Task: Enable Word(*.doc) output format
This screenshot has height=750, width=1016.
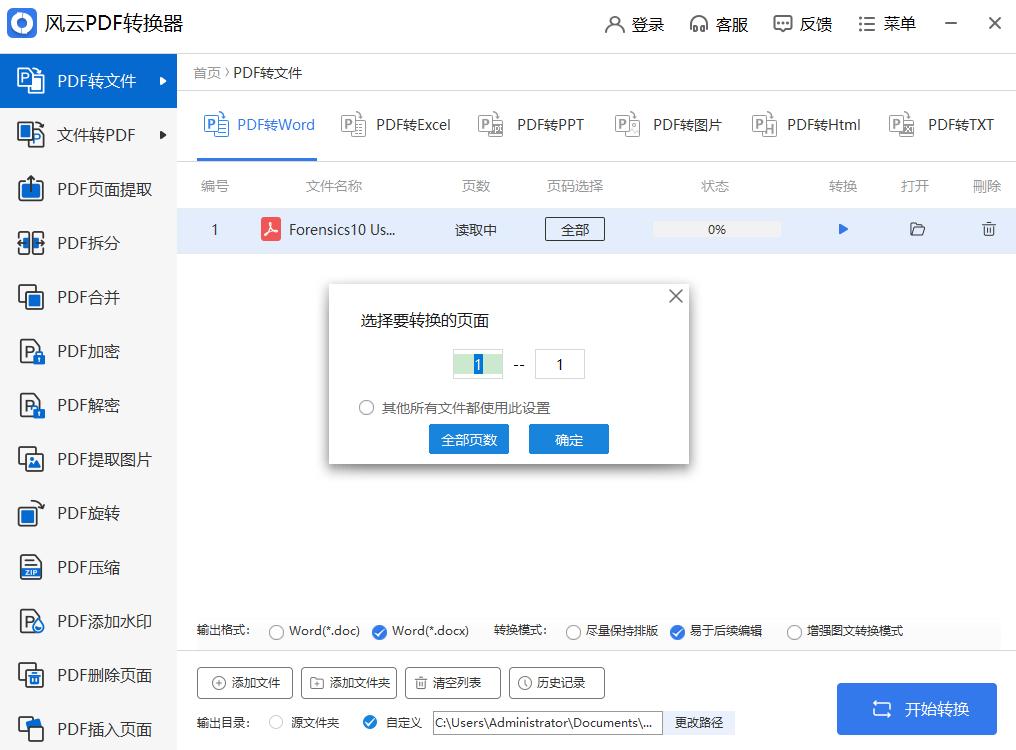Action: pos(275,632)
